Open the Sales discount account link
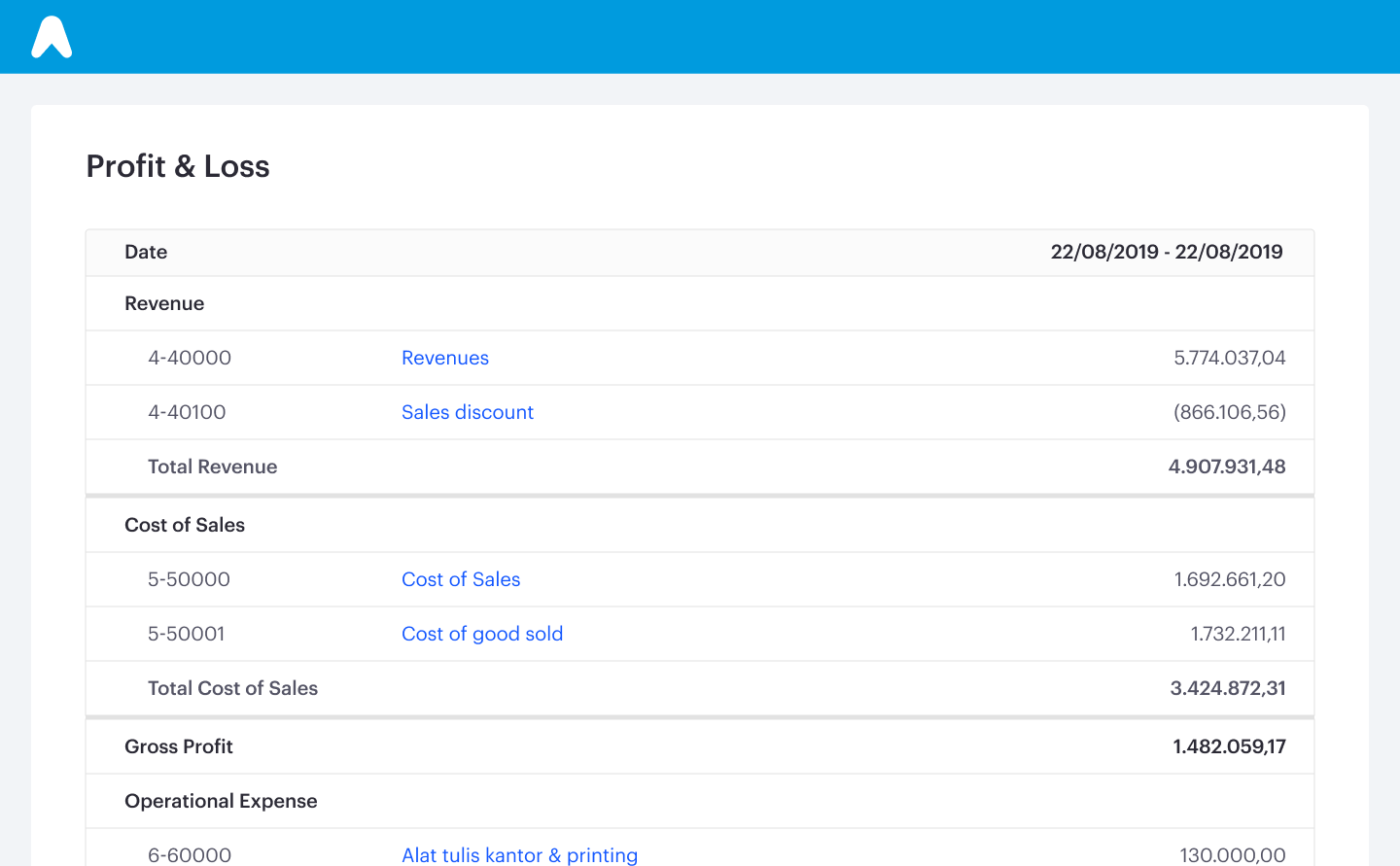Screen dimensions: 1400x866 (468, 412)
